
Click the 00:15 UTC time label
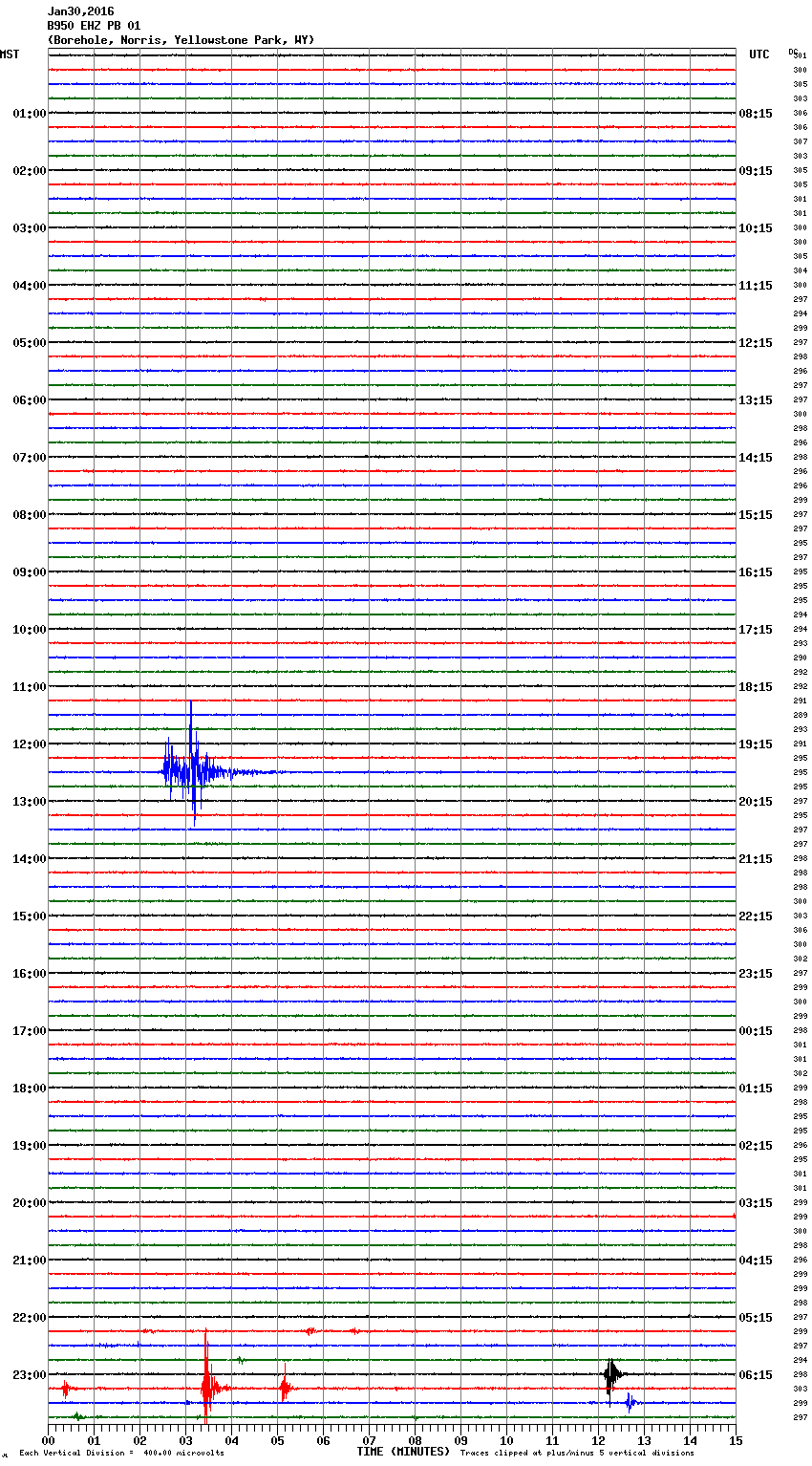[x=756, y=1031]
